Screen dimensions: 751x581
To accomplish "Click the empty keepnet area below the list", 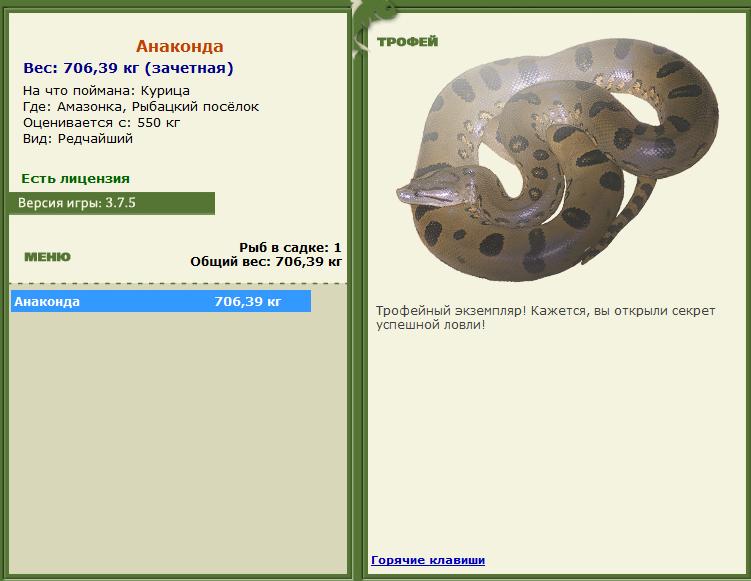I will coord(178,441).
